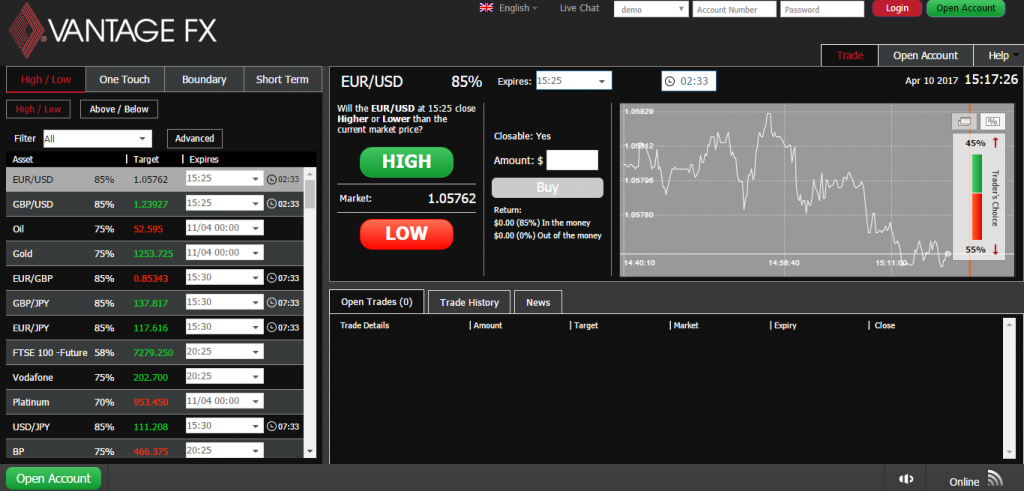Image resolution: width=1024 pixels, height=491 pixels.
Task: Open the main Expires 15:25 dropdown
Action: click(x=573, y=81)
